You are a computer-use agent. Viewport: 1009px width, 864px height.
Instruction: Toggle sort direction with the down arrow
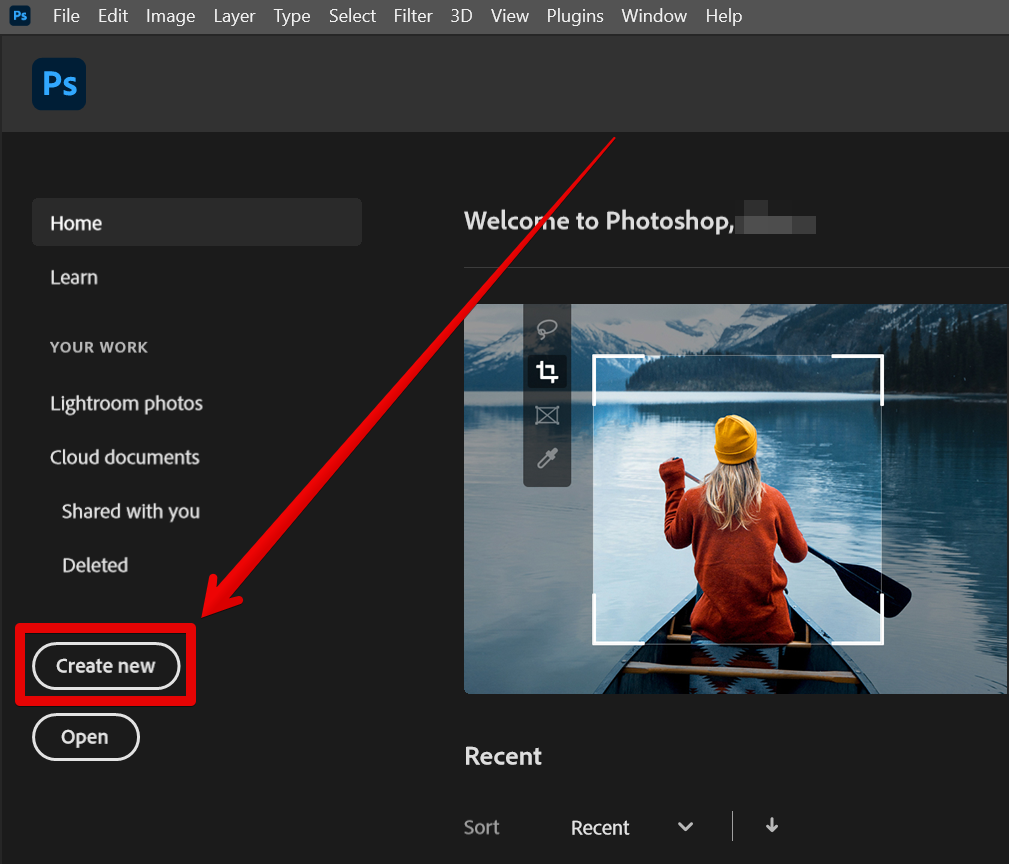click(x=771, y=826)
